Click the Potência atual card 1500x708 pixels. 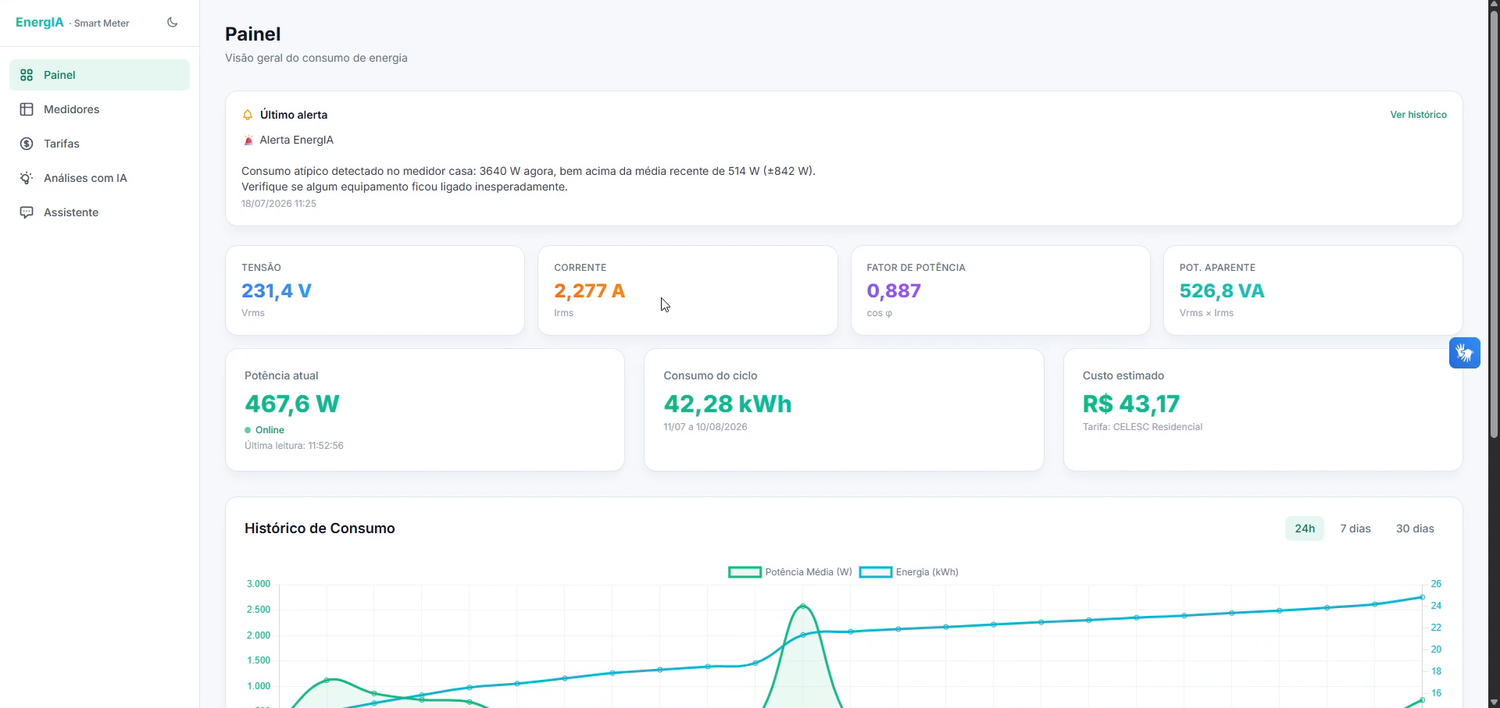point(425,410)
